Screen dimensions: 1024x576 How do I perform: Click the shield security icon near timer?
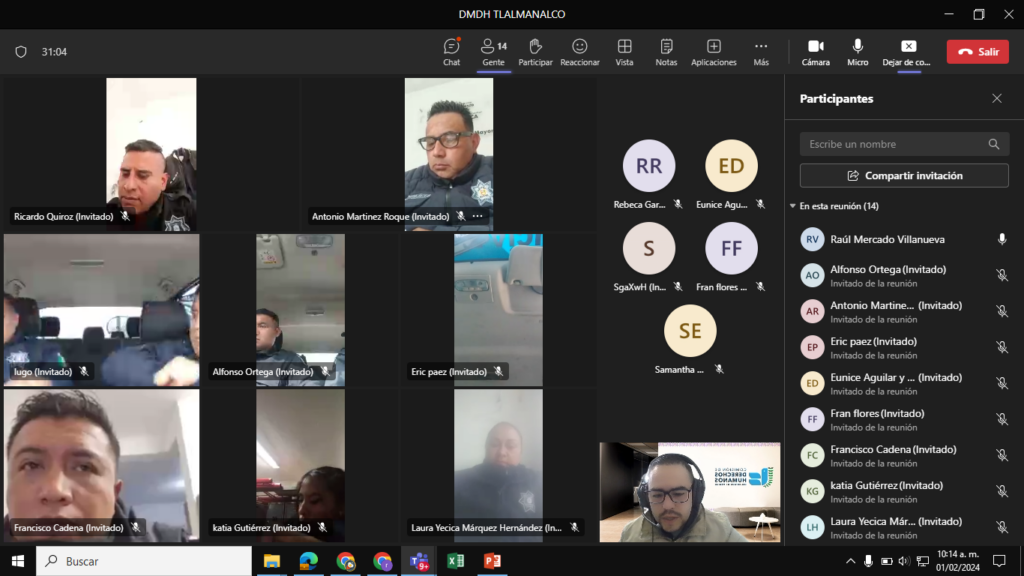(21, 52)
